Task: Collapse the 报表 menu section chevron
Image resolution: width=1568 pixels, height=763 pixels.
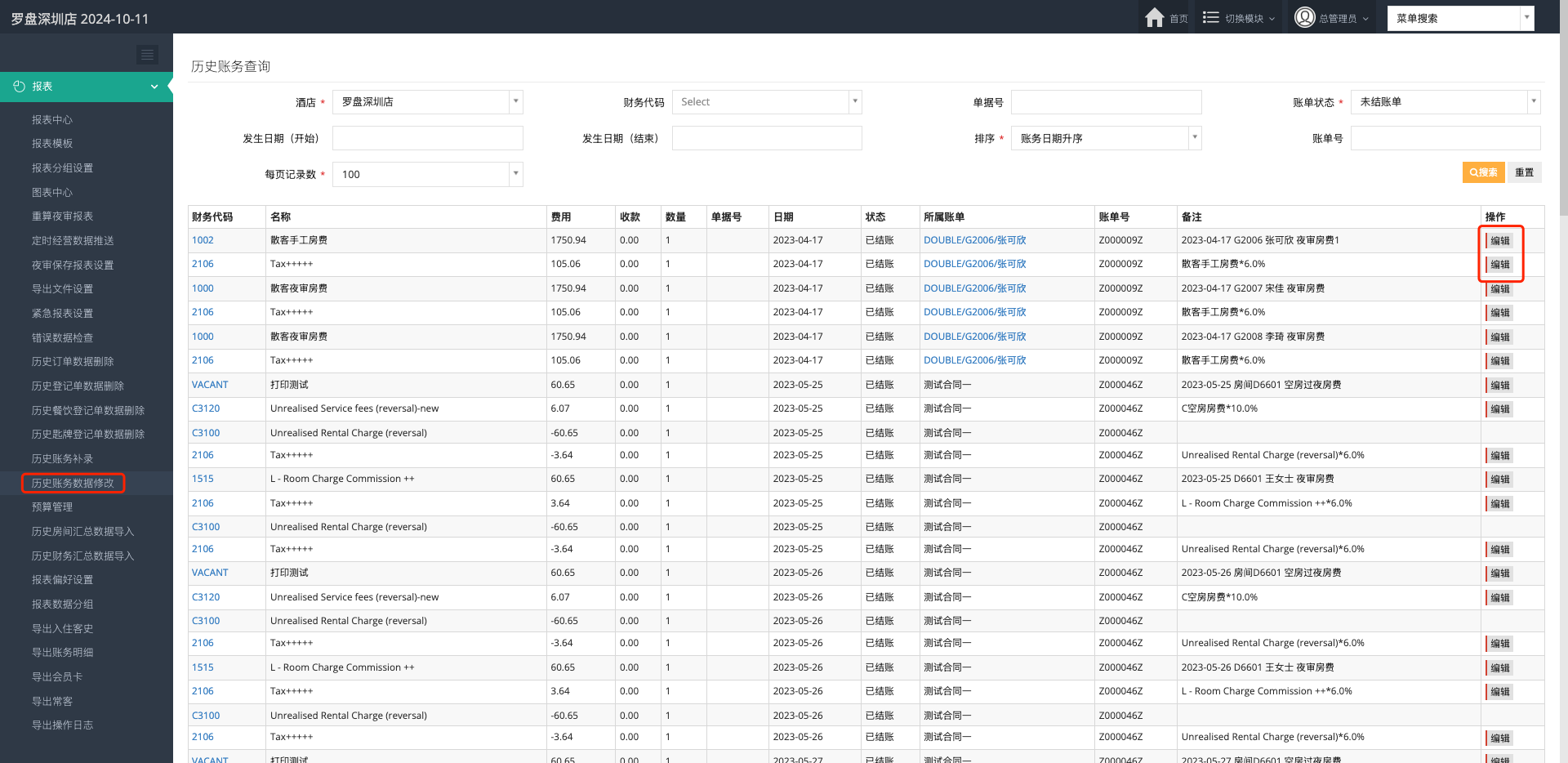Action: click(154, 87)
